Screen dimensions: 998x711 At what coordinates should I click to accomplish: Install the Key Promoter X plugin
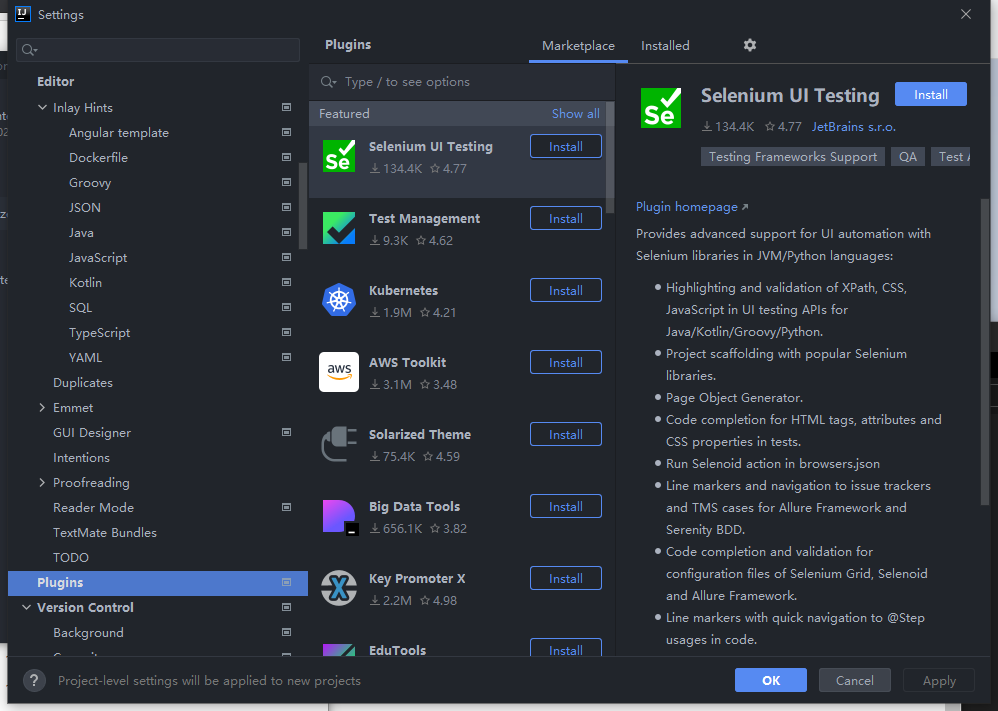click(x=566, y=578)
